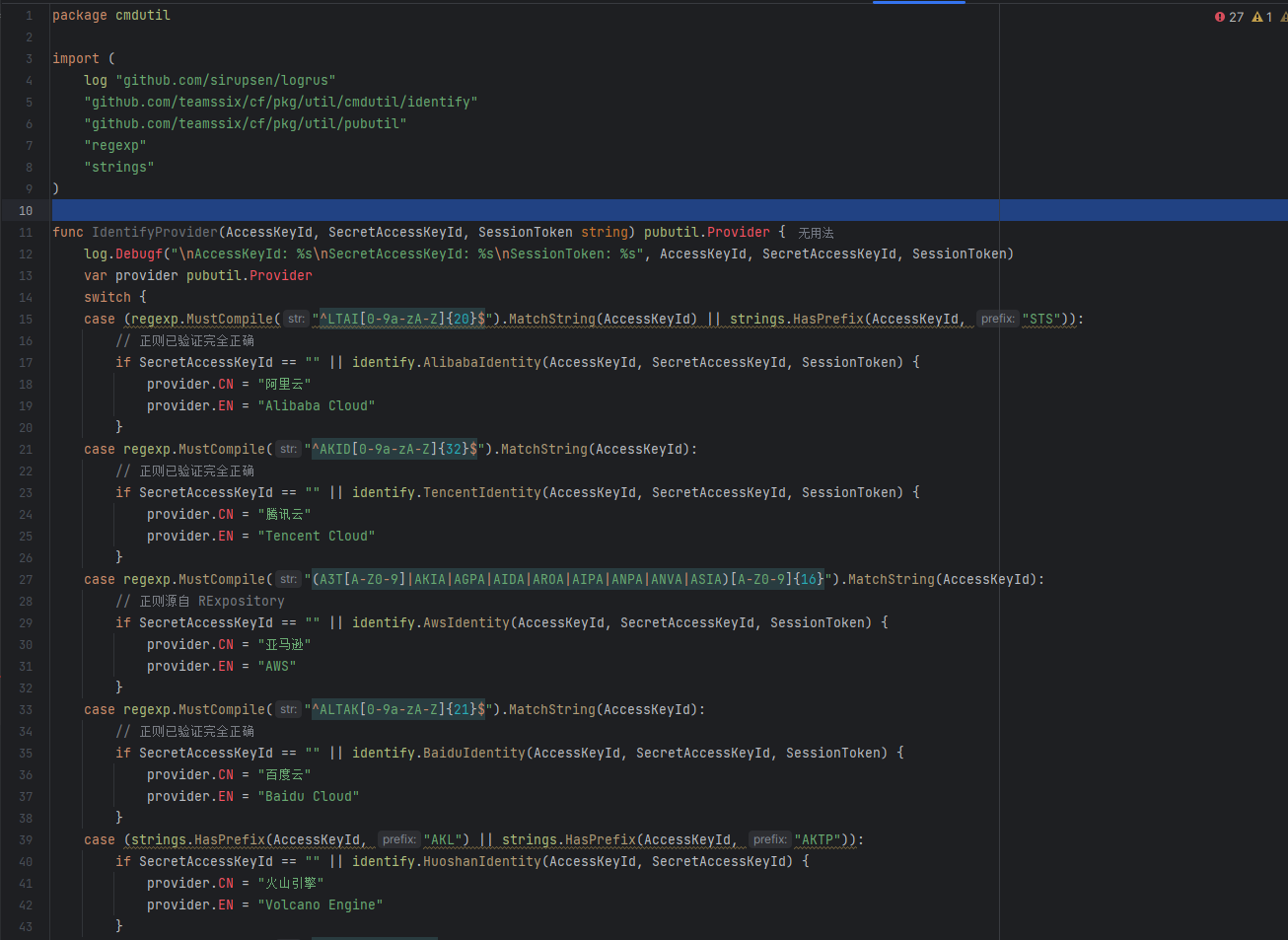Click the "STS" prefix string literal
The image size is (1288, 940).
[x=1041, y=319]
